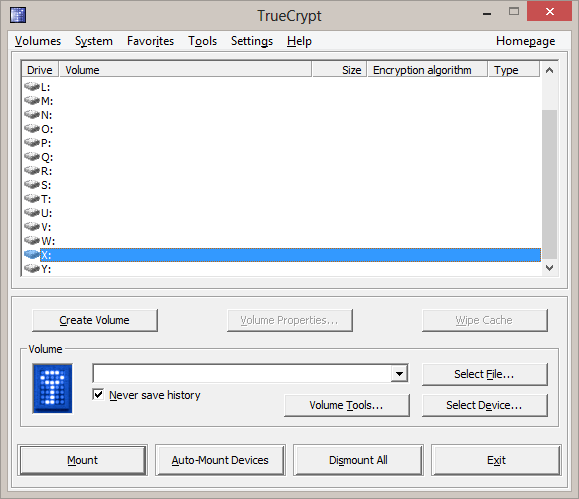Click the Encryption algorithm column header
The width and height of the screenshot is (579, 499).
[427, 70]
